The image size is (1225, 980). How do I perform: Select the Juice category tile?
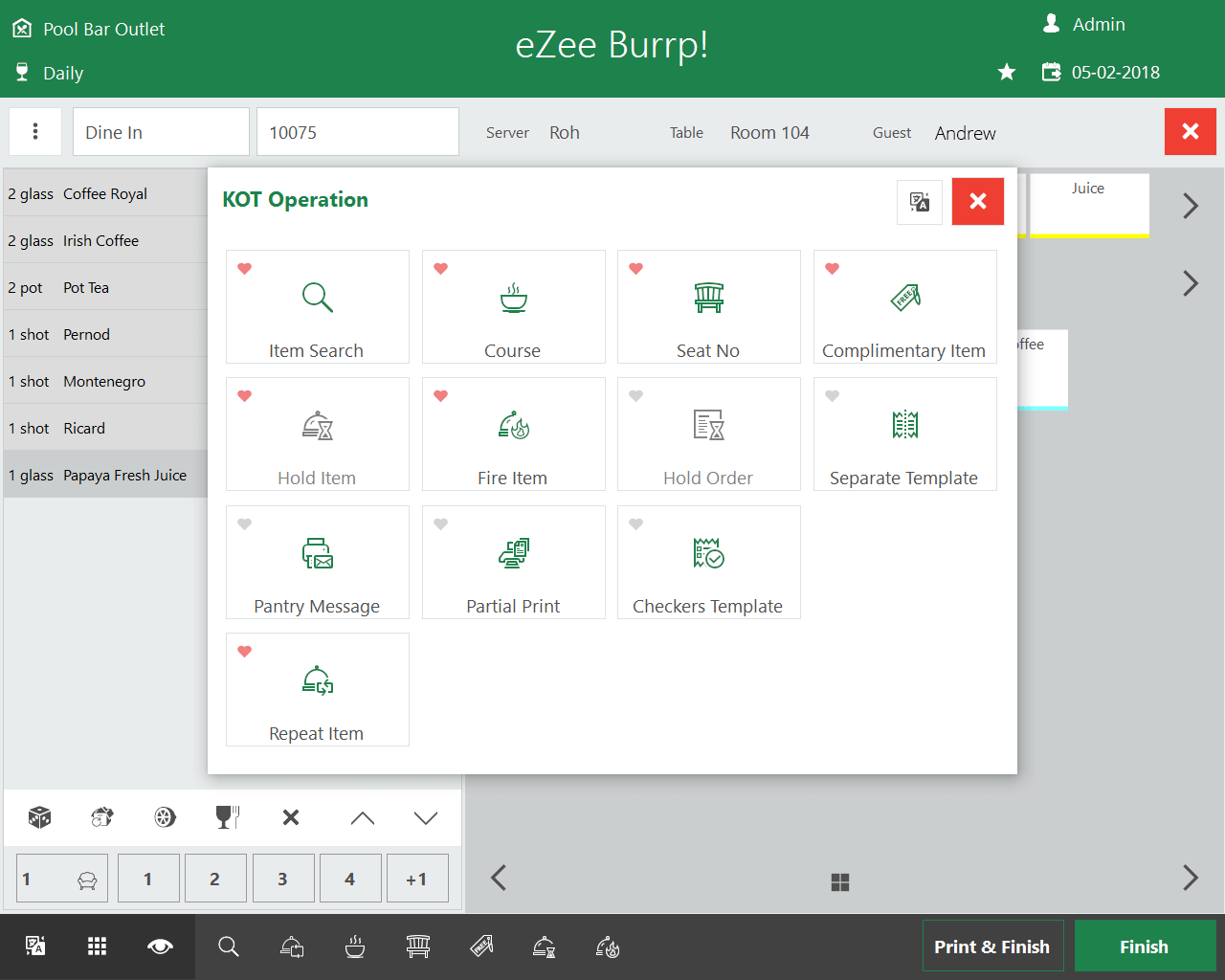(1087, 204)
